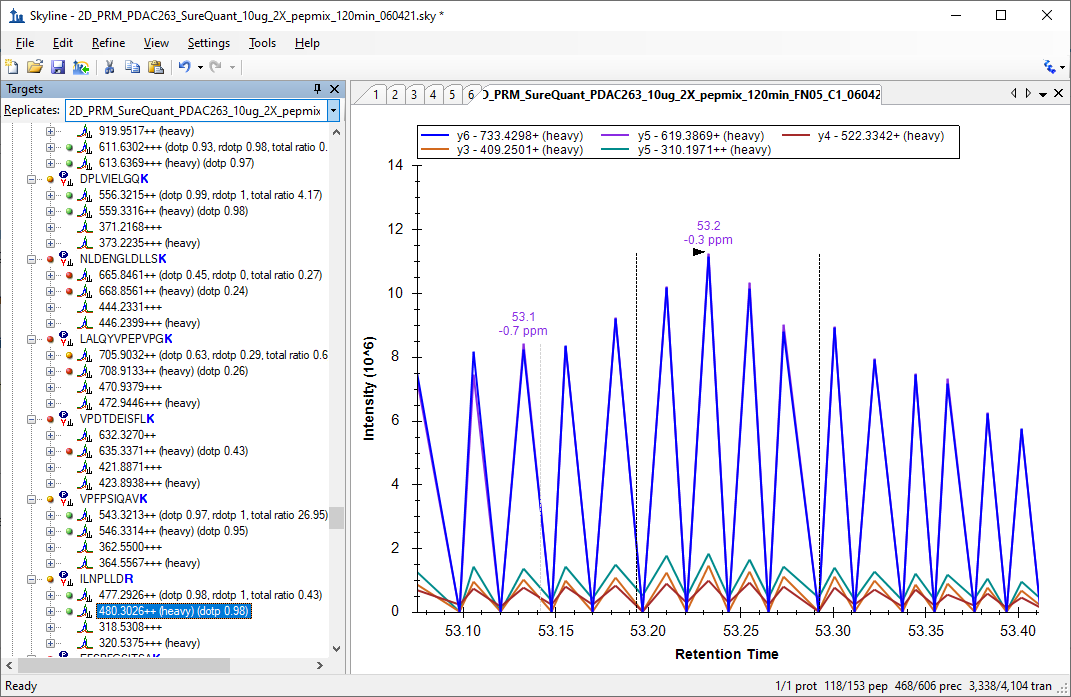Click the New Document toolbar icon
Image resolution: width=1071 pixels, height=697 pixels.
click(12, 67)
